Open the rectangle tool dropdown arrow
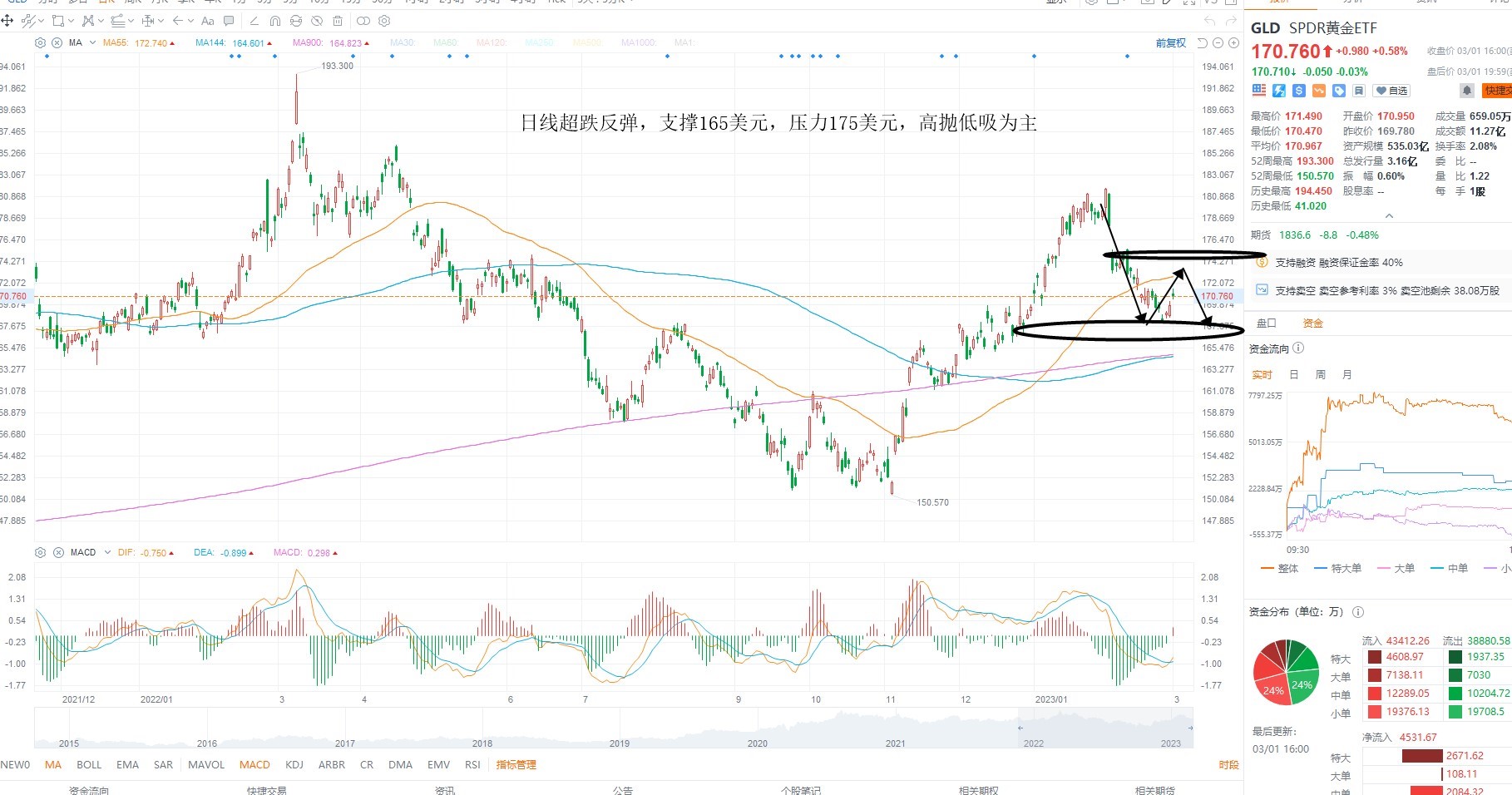Screen dimensions: 1512x795 click(x=71, y=21)
